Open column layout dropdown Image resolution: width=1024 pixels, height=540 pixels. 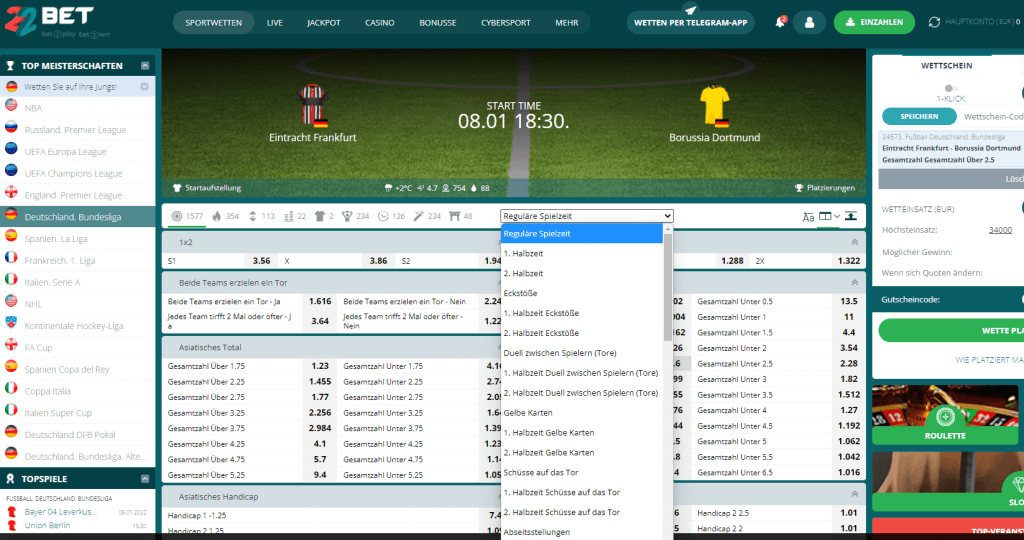(x=829, y=216)
